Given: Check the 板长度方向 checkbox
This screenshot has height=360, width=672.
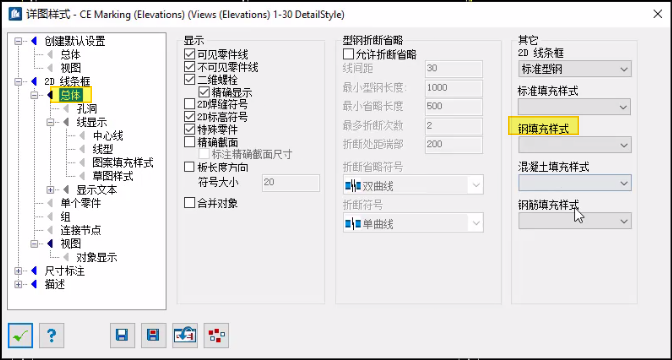Looking at the screenshot, I should [x=189, y=167].
